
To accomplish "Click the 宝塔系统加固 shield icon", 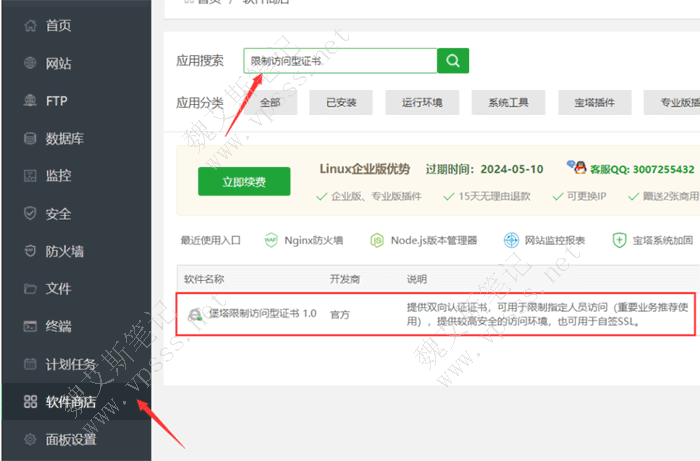I will [619, 240].
